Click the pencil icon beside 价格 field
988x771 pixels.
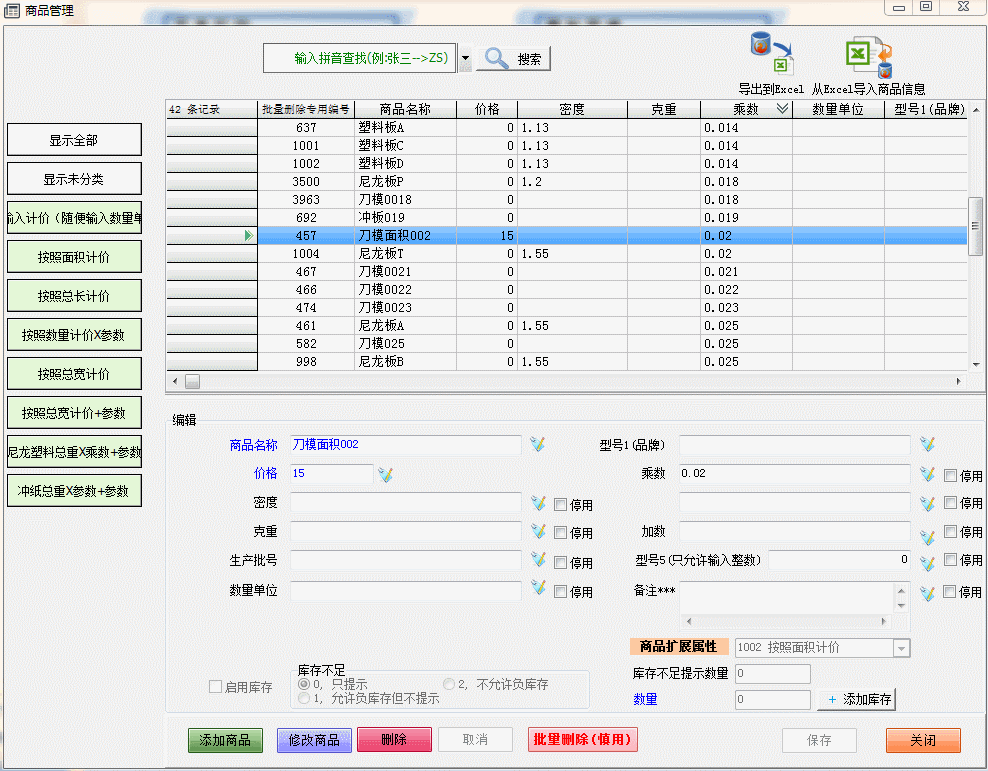pyautogui.click(x=386, y=474)
